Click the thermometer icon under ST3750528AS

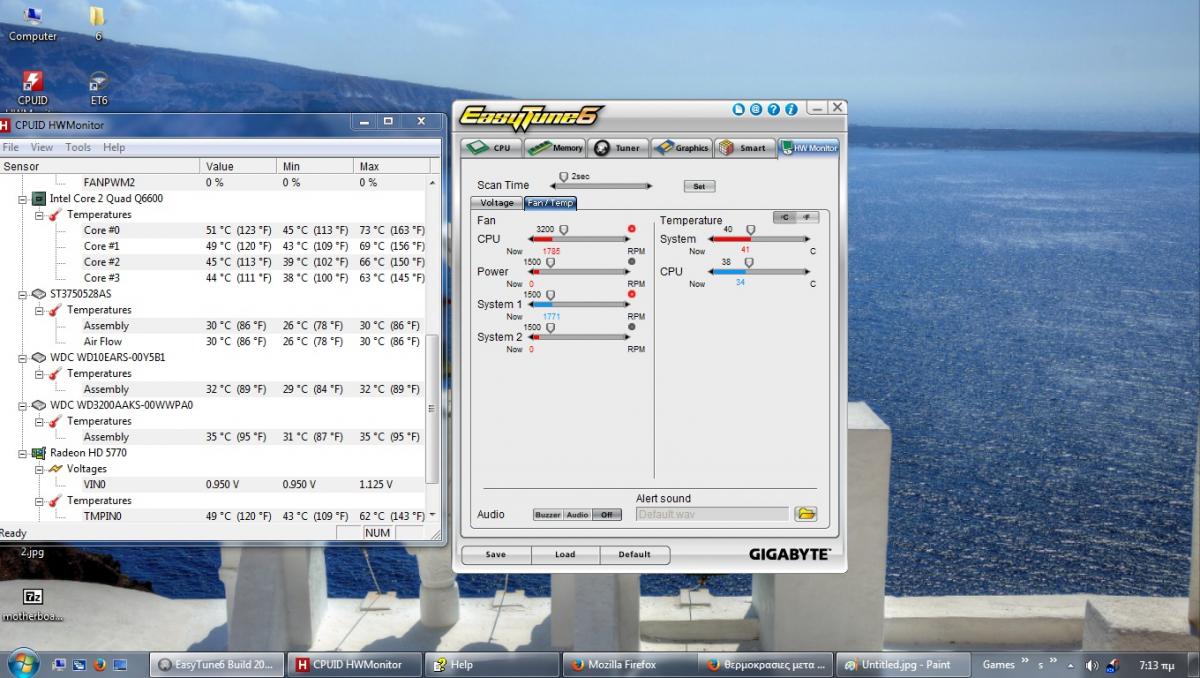pos(56,310)
